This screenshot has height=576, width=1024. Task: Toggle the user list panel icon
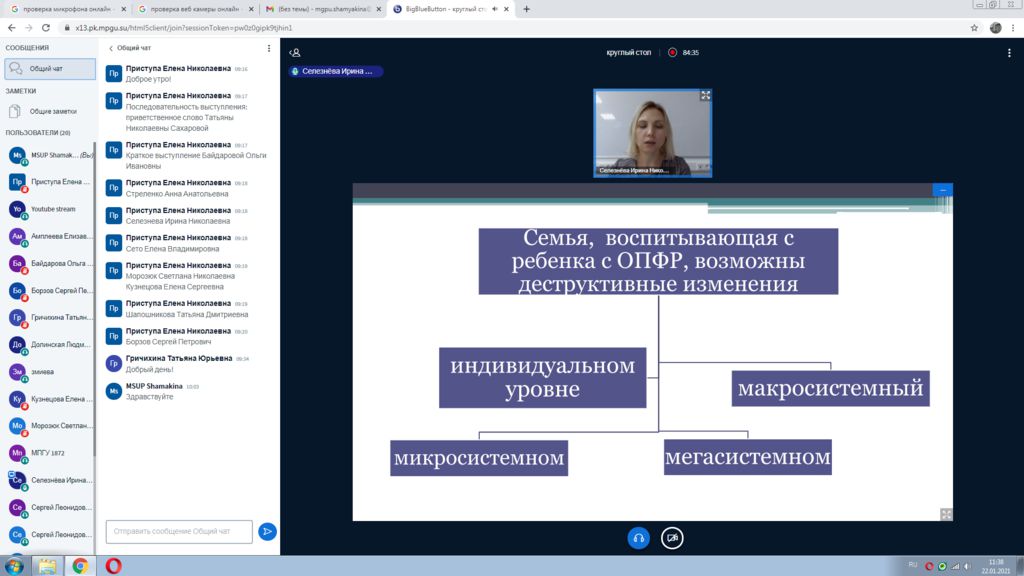click(x=294, y=52)
